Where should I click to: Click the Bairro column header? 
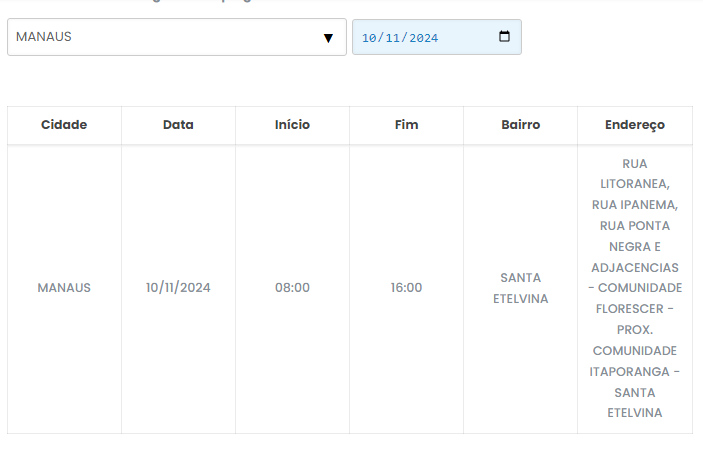(x=520, y=125)
